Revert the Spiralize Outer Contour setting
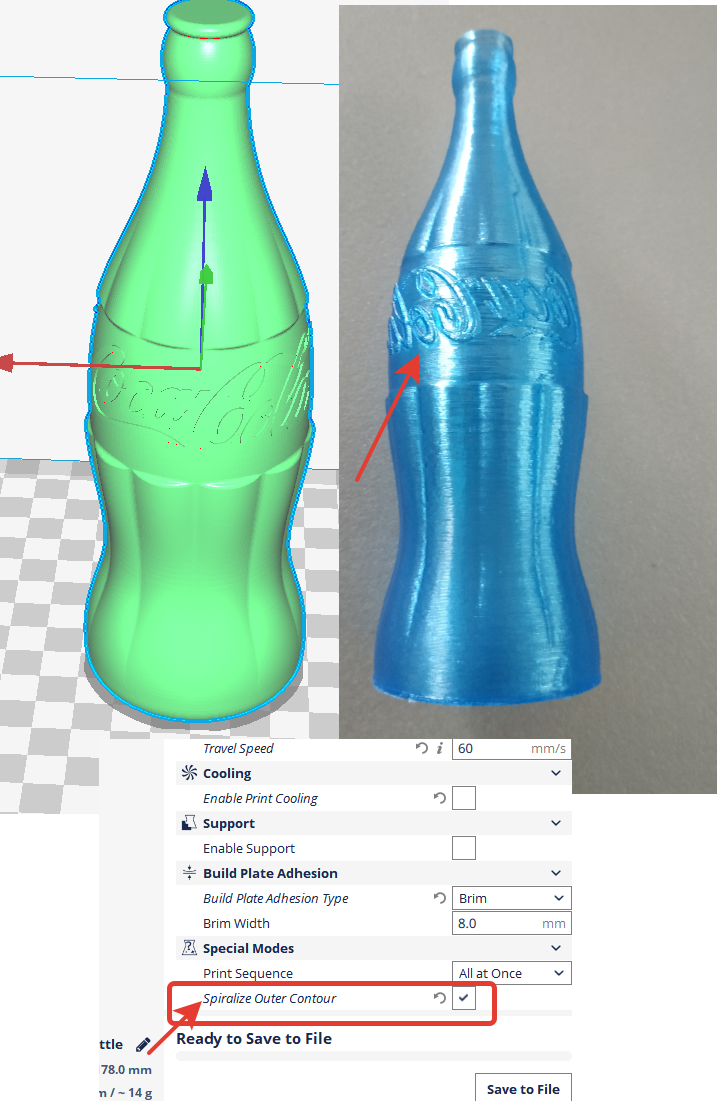718x1102 pixels. (440, 998)
